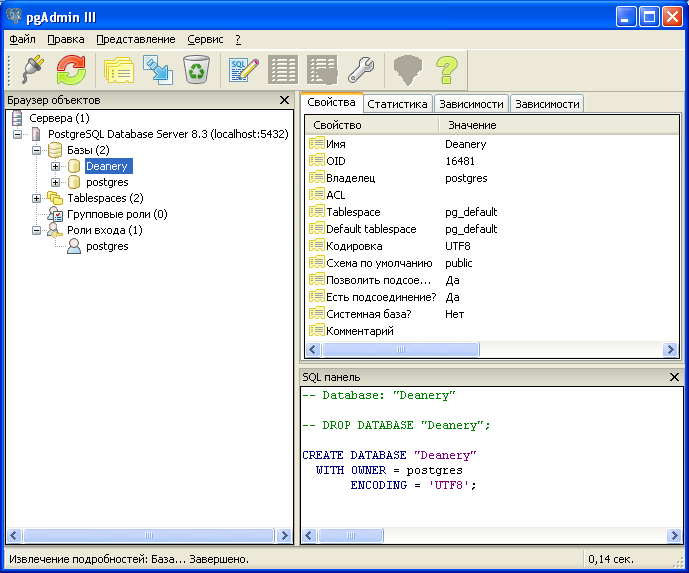This screenshot has height=573, width=689.
Task: Click the Схема по умолчанию value public
Action: coord(458,263)
